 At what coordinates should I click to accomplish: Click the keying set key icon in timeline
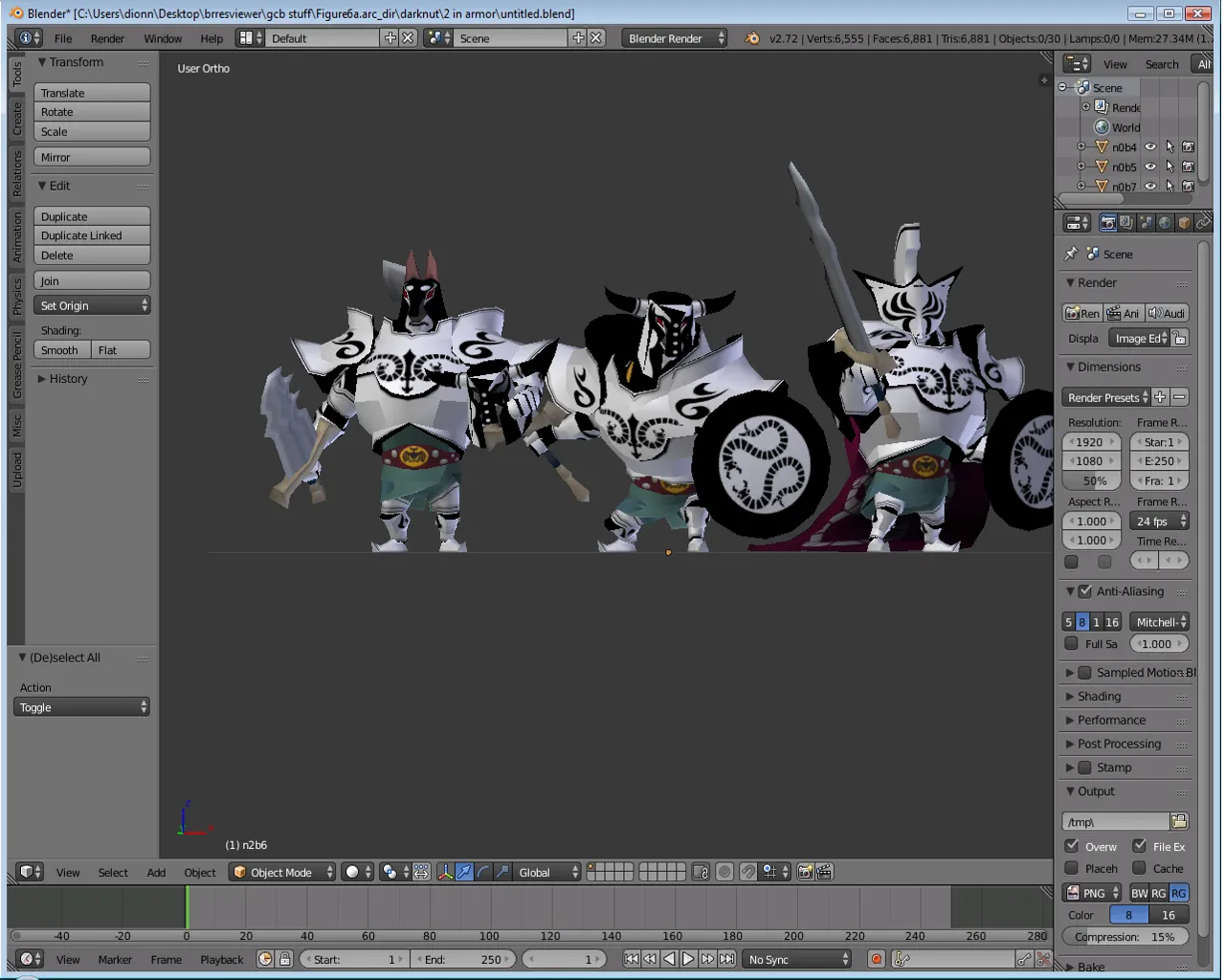[901, 959]
